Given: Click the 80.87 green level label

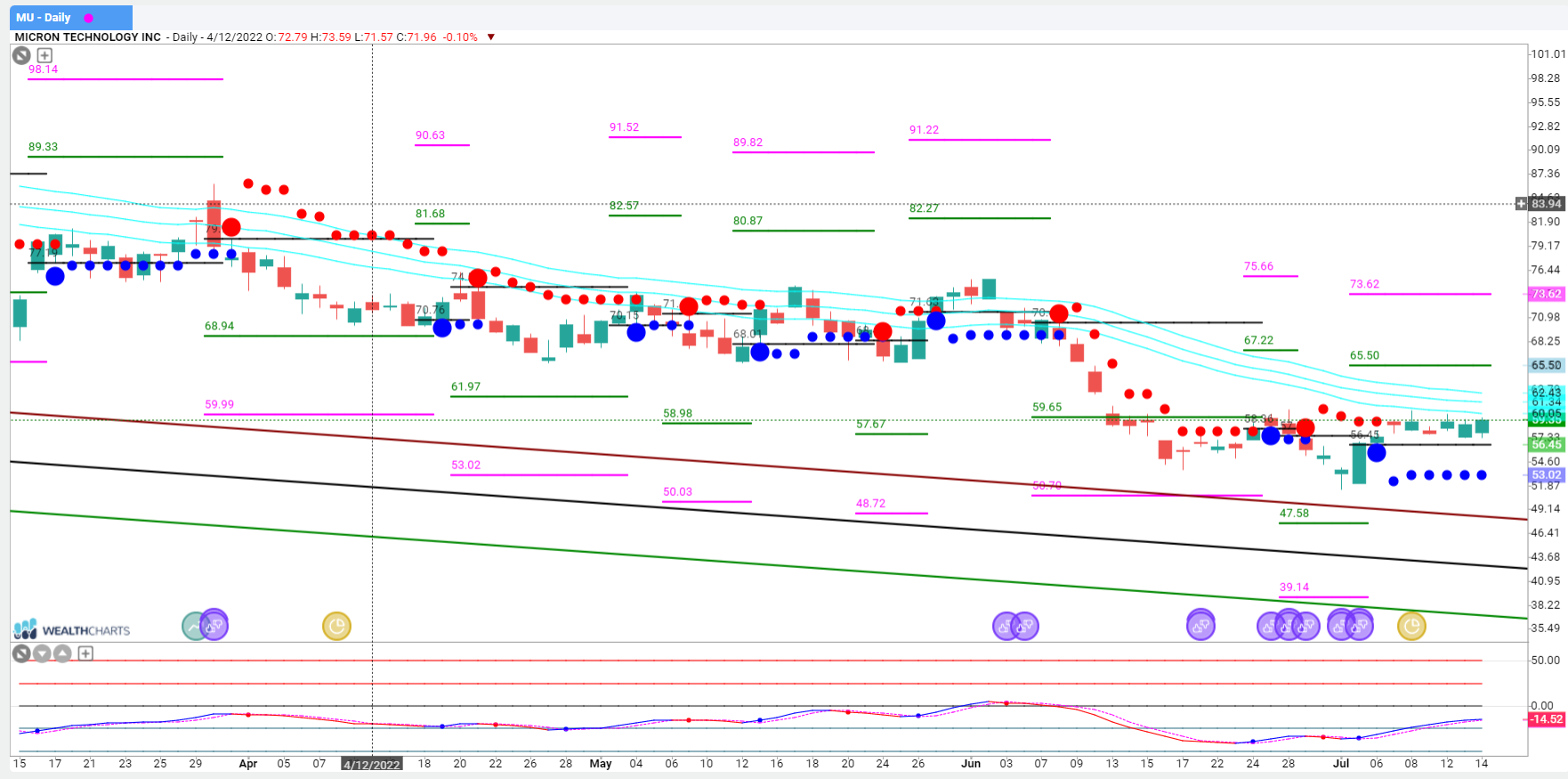Looking at the screenshot, I should click(748, 221).
